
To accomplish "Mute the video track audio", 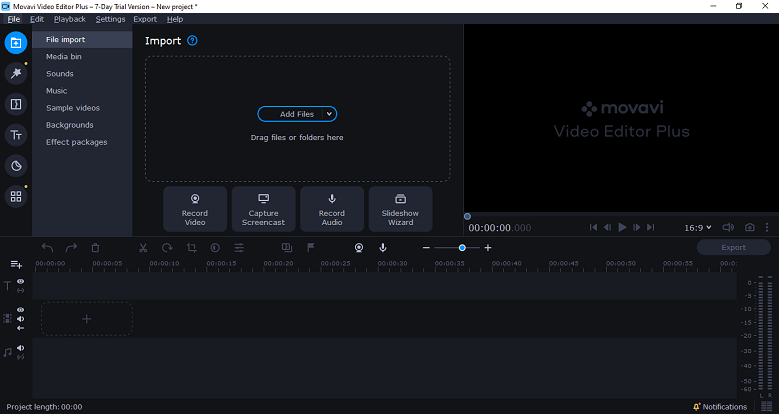I will 20,319.
